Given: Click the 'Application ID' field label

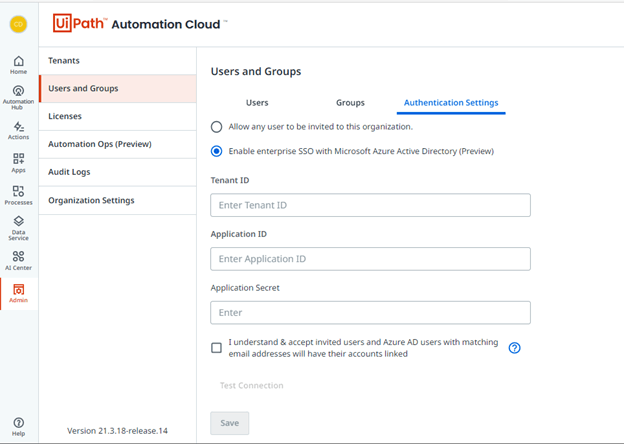Looking at the screenshot, I should (238, 234).
